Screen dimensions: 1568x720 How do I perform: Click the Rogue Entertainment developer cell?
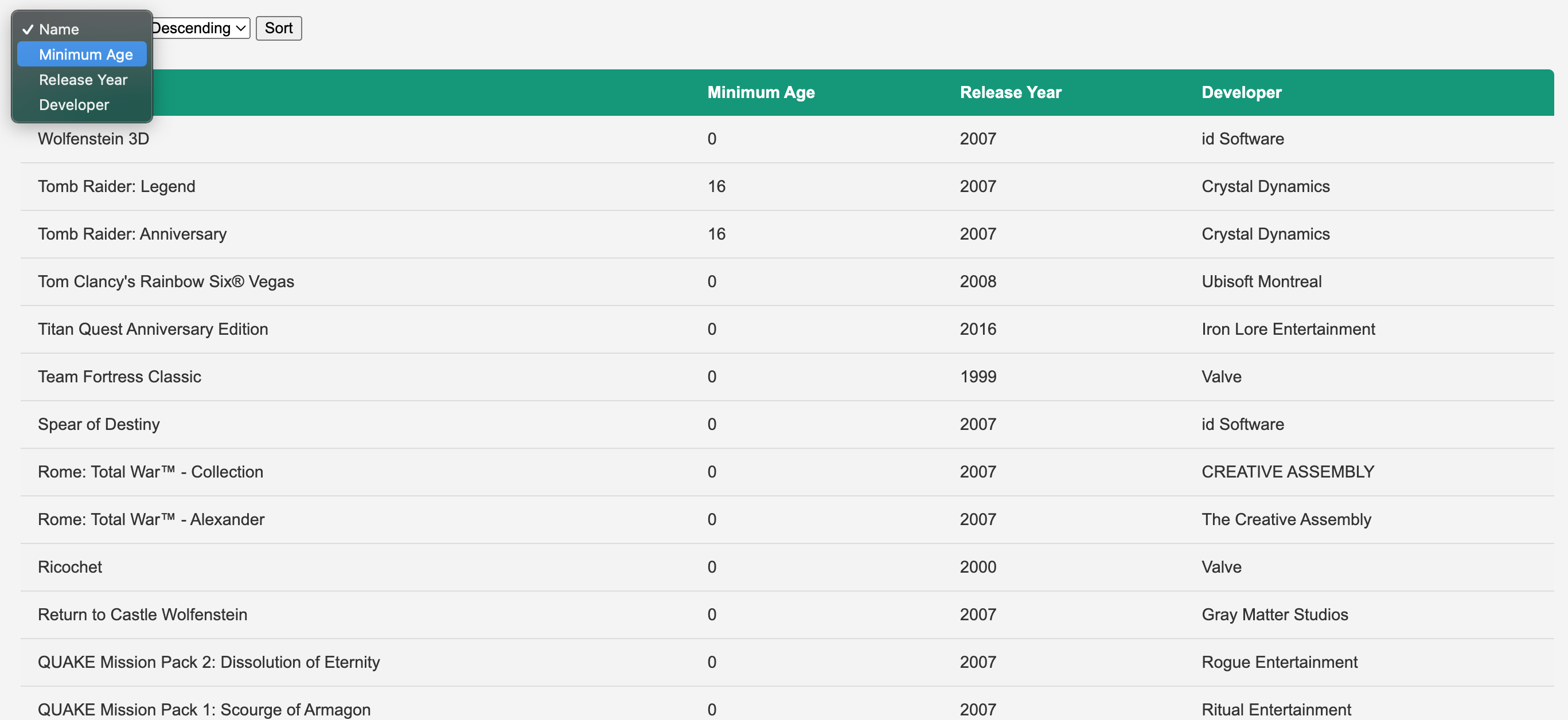1279,662
